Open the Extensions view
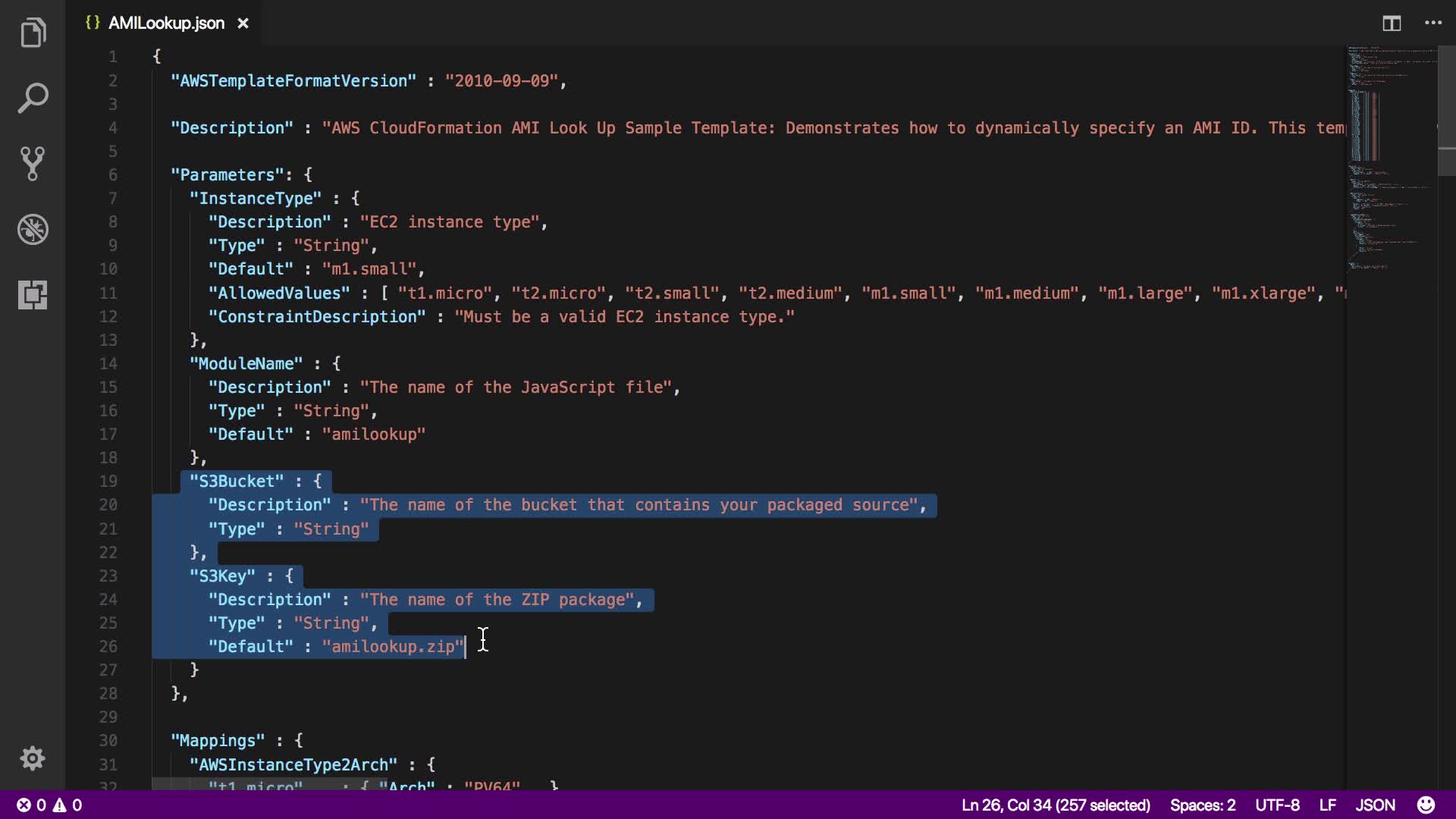This screenshot has height=819, width=1456. [33, 294]
